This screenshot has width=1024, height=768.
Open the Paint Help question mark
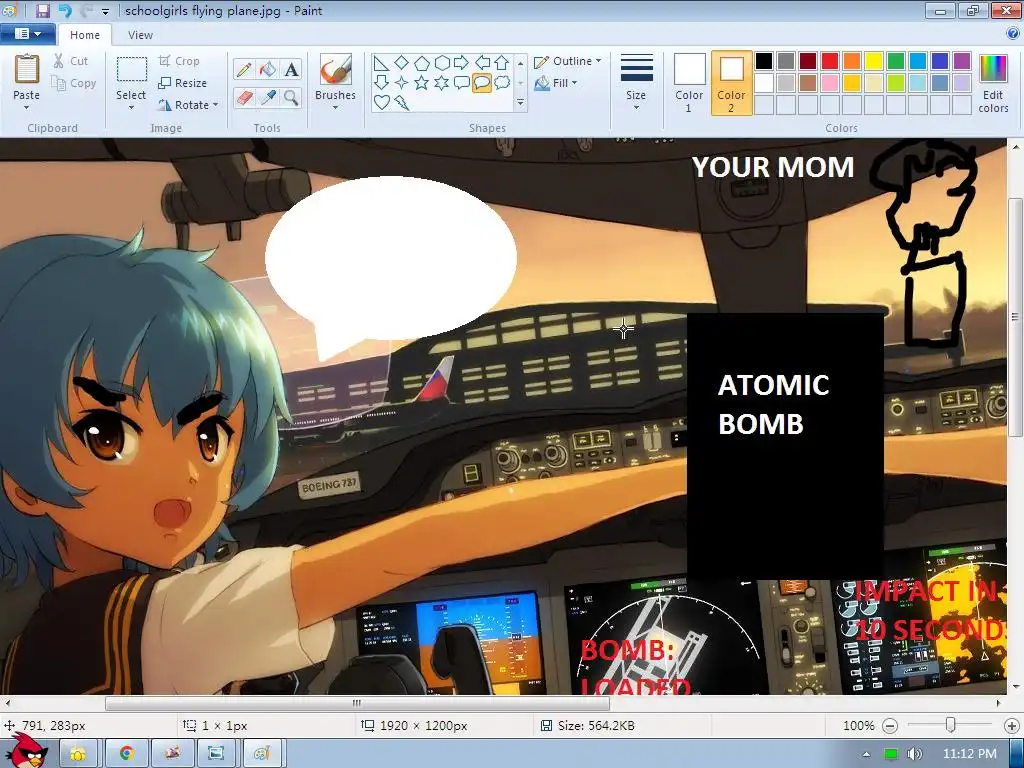(1013, 34)
